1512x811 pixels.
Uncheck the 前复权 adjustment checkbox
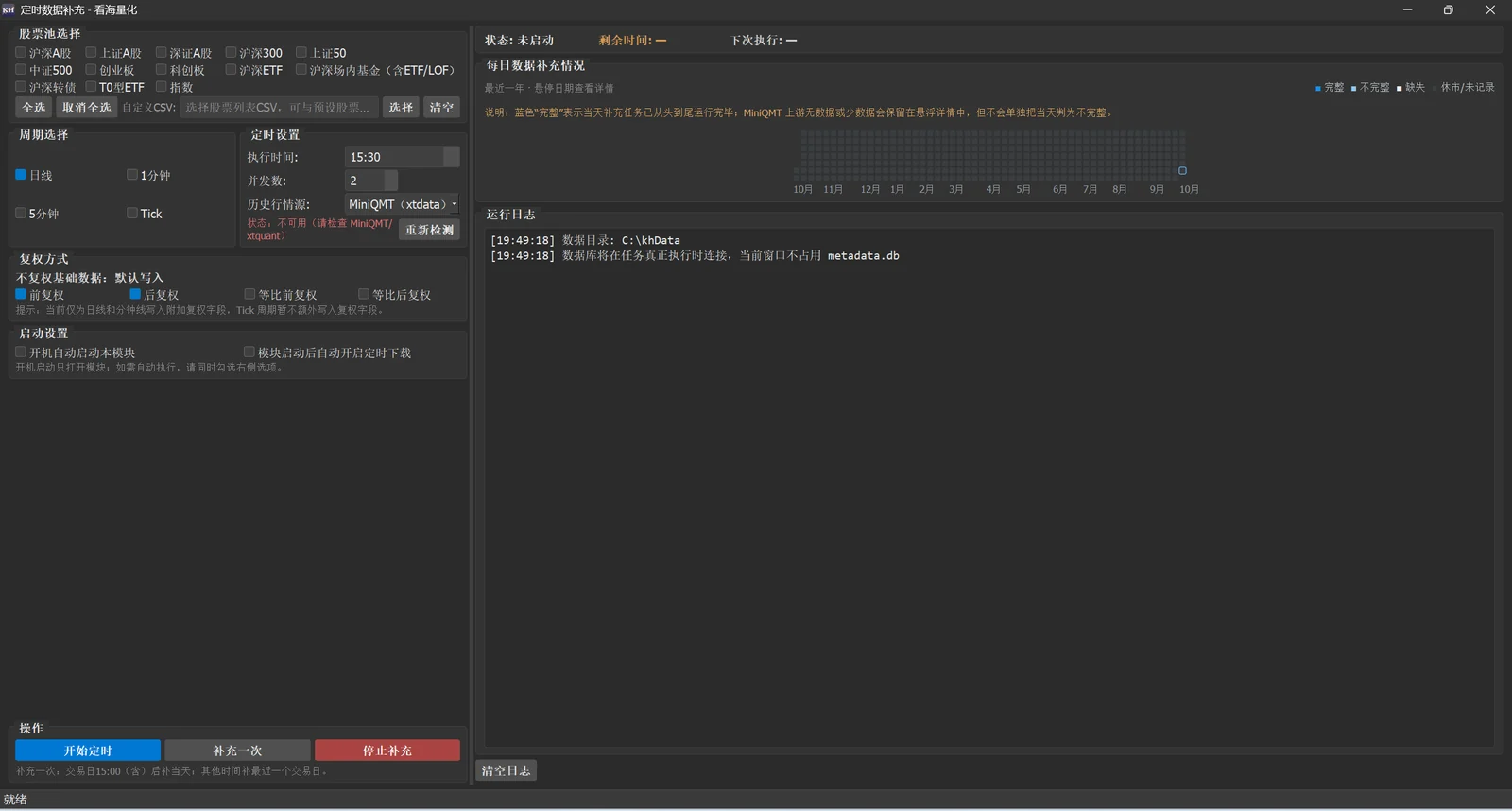(21, 295)
